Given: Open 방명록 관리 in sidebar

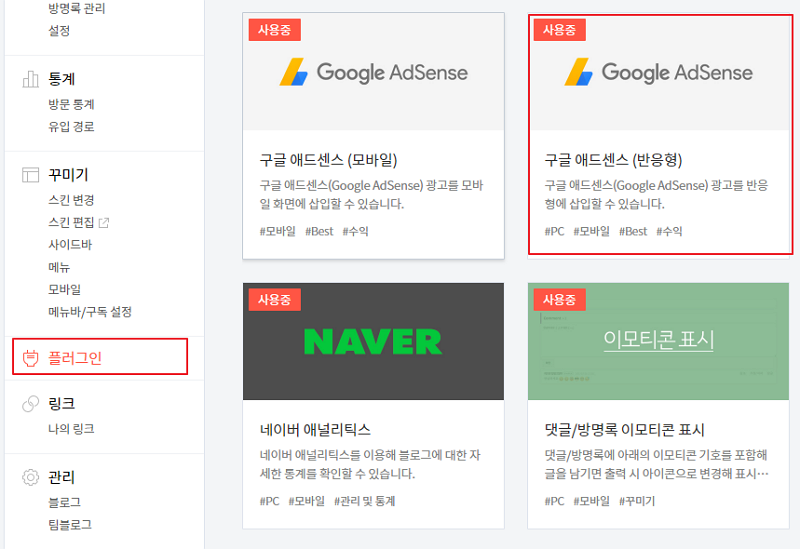Looking at the screenshot, I should tap(77, 8).
